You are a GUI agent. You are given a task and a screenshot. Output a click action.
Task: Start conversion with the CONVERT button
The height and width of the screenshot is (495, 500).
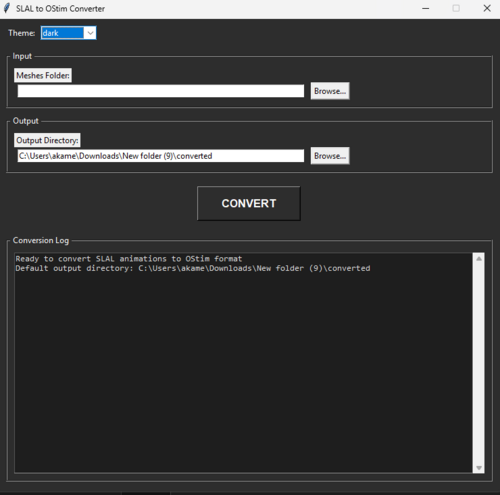249,203
